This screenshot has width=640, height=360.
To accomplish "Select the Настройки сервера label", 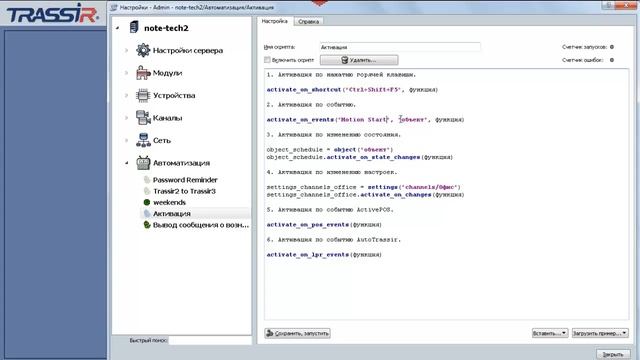I will pyautogui.click(x=188, y=50).
